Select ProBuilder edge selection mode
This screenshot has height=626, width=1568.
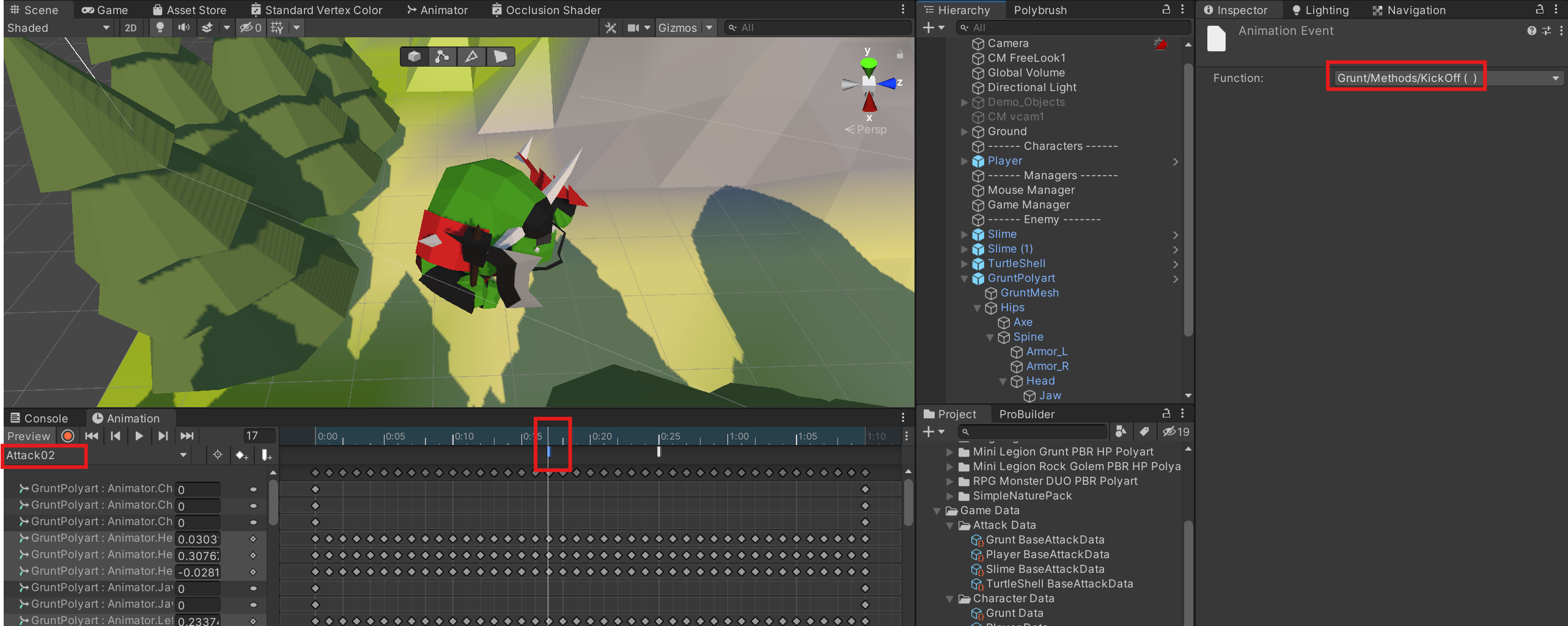[471, 56]
